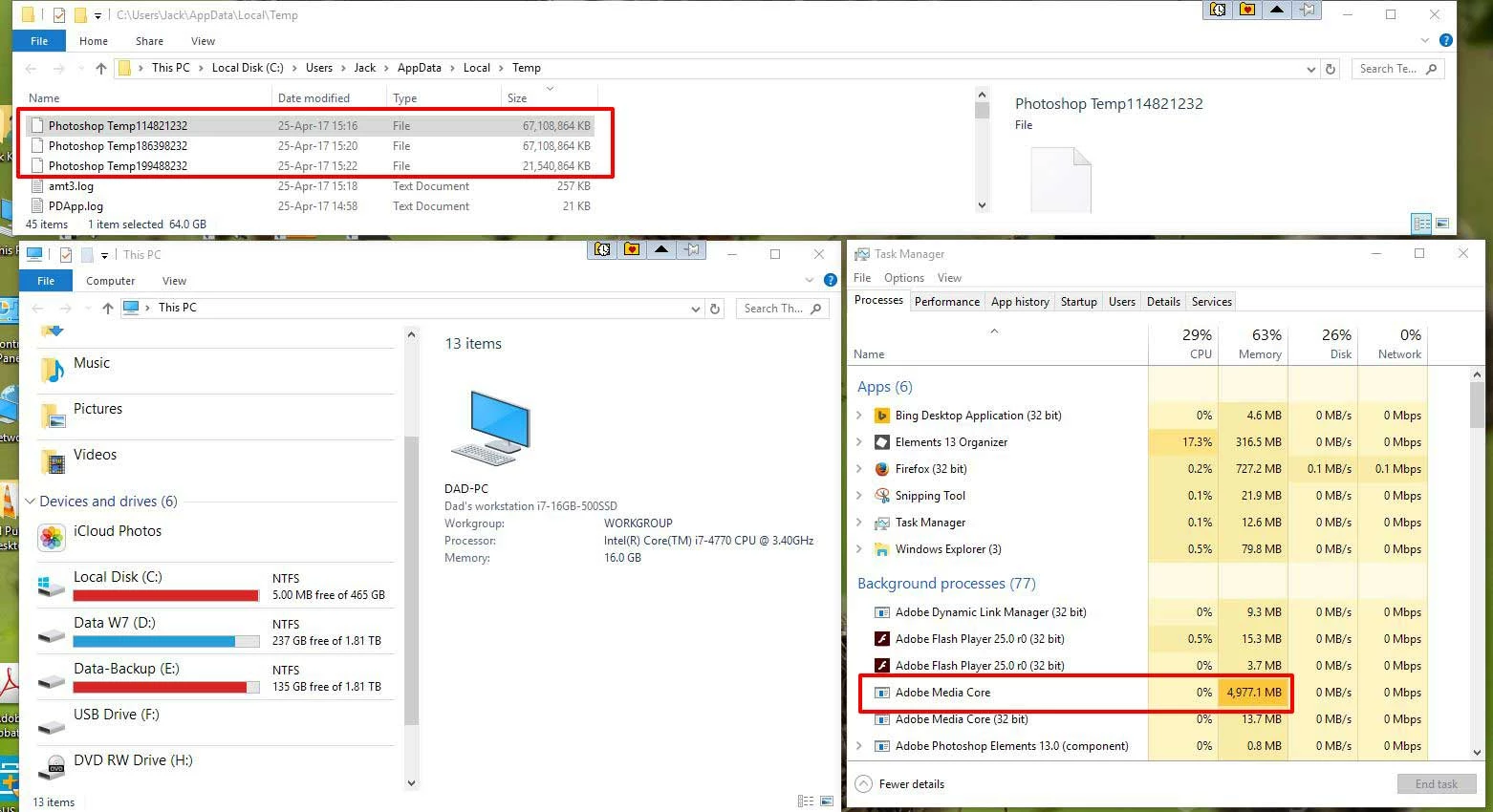Screen dimensions: 1493x812
Task: Click Properties quick access icon in Temp window
Action: pos(58,14)
